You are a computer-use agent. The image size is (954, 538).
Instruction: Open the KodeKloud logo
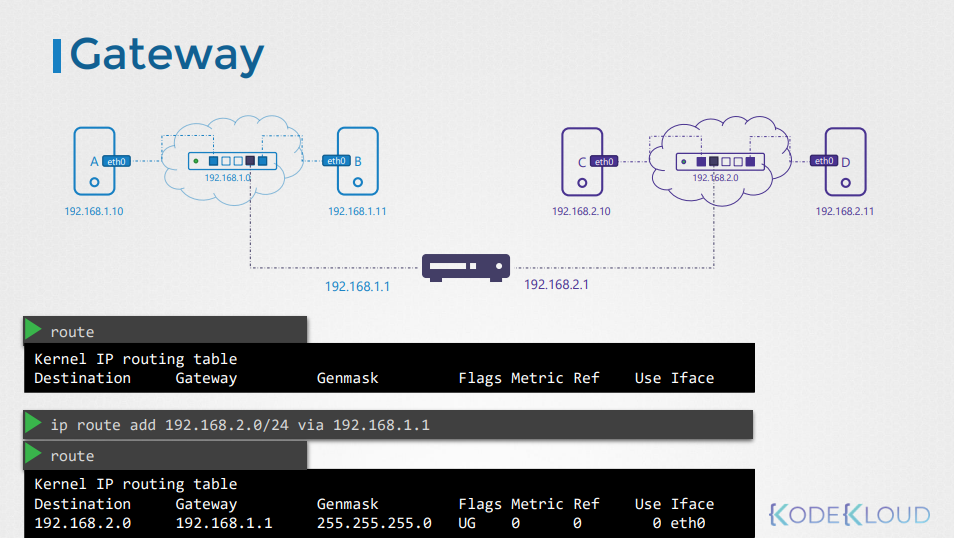point(849,515)
